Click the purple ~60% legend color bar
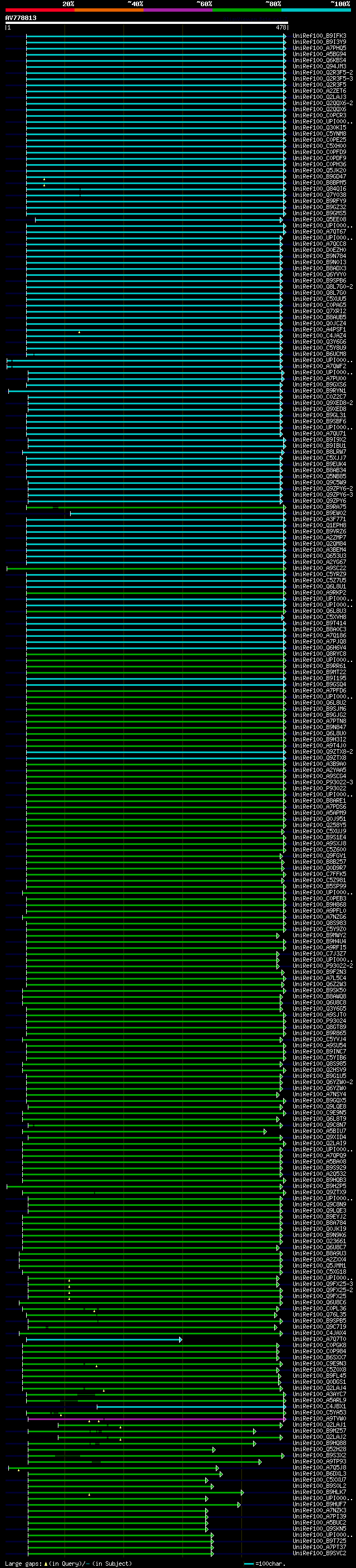Viewport: 356px width, 1568px height. tap(179, 10)
